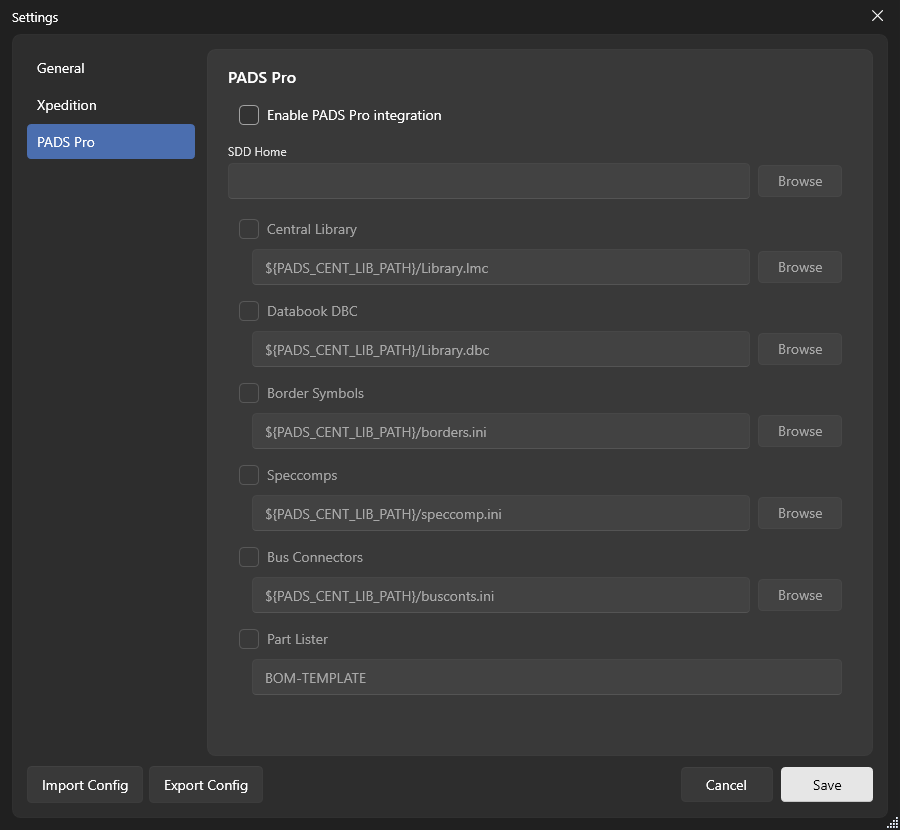Enable PADS Pro integration checkbox
The width and height of the screenshot is (900, 830).
[249, 115]
